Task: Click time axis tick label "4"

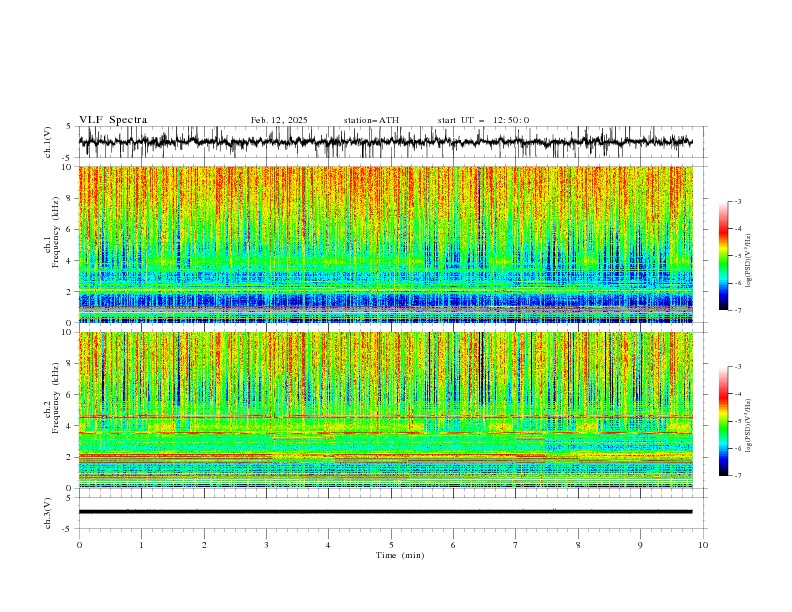Action: 328,545
